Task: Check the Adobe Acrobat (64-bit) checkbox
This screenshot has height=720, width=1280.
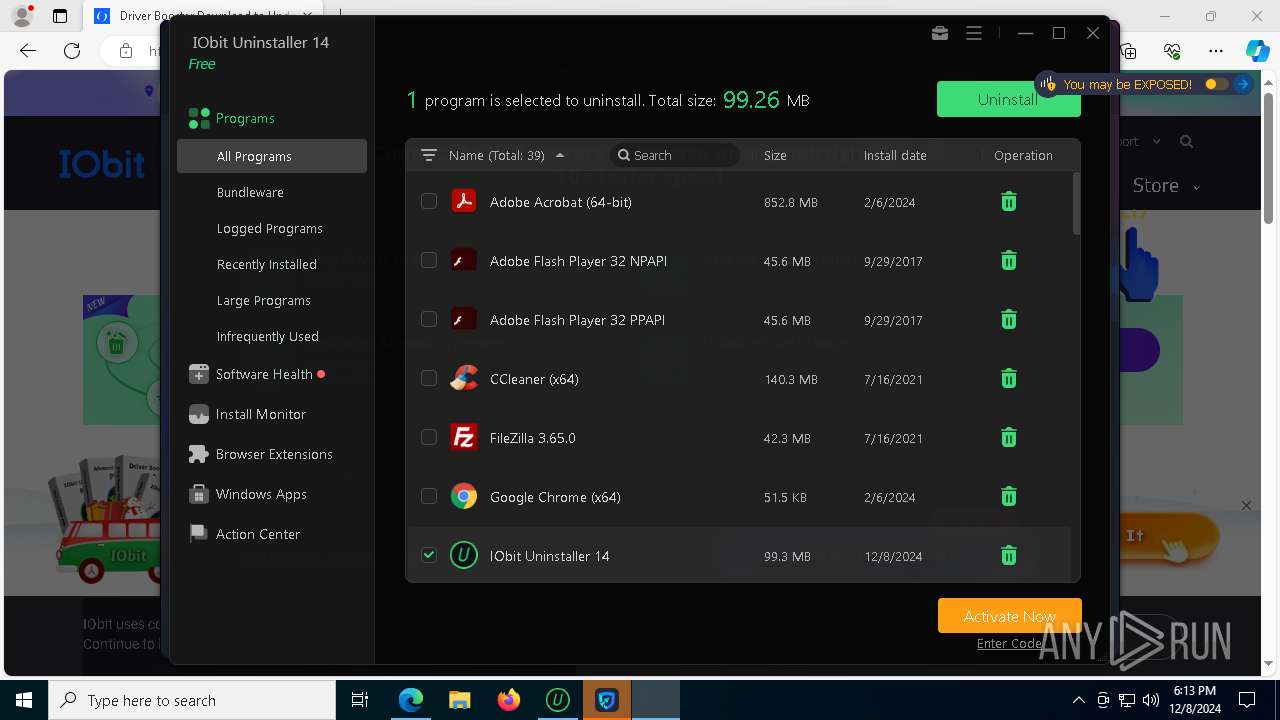Action: coord(429,202)
